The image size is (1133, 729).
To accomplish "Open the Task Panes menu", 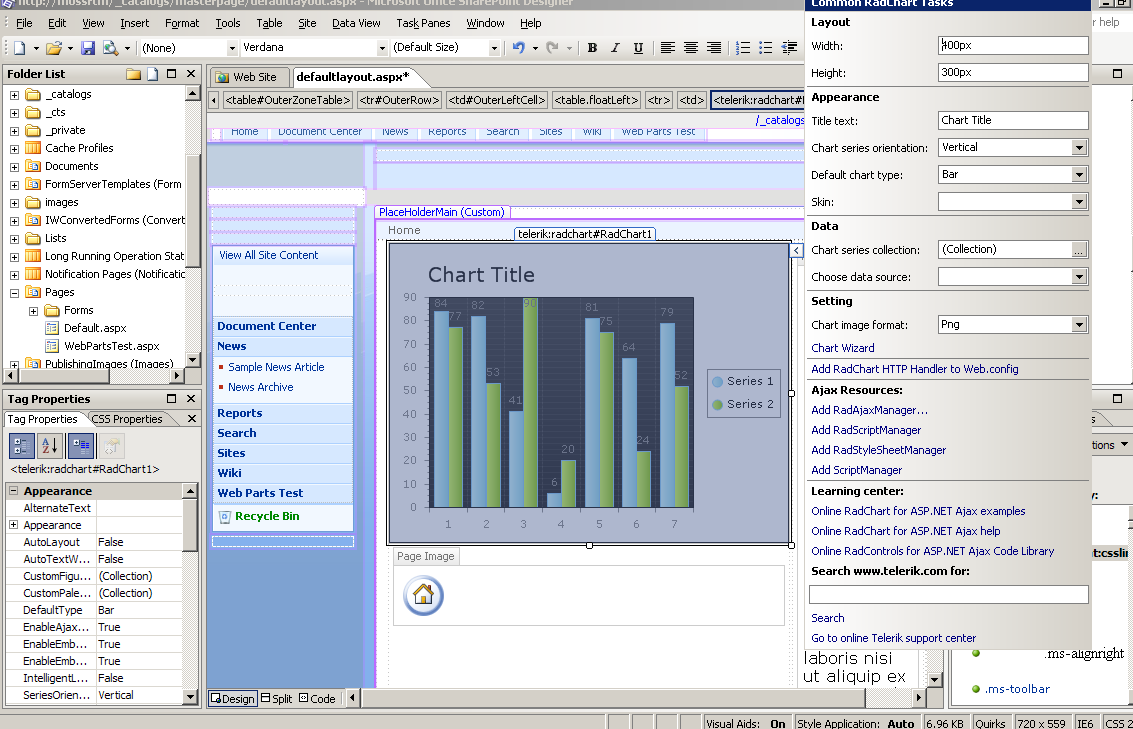I will [x=423, y=23].
